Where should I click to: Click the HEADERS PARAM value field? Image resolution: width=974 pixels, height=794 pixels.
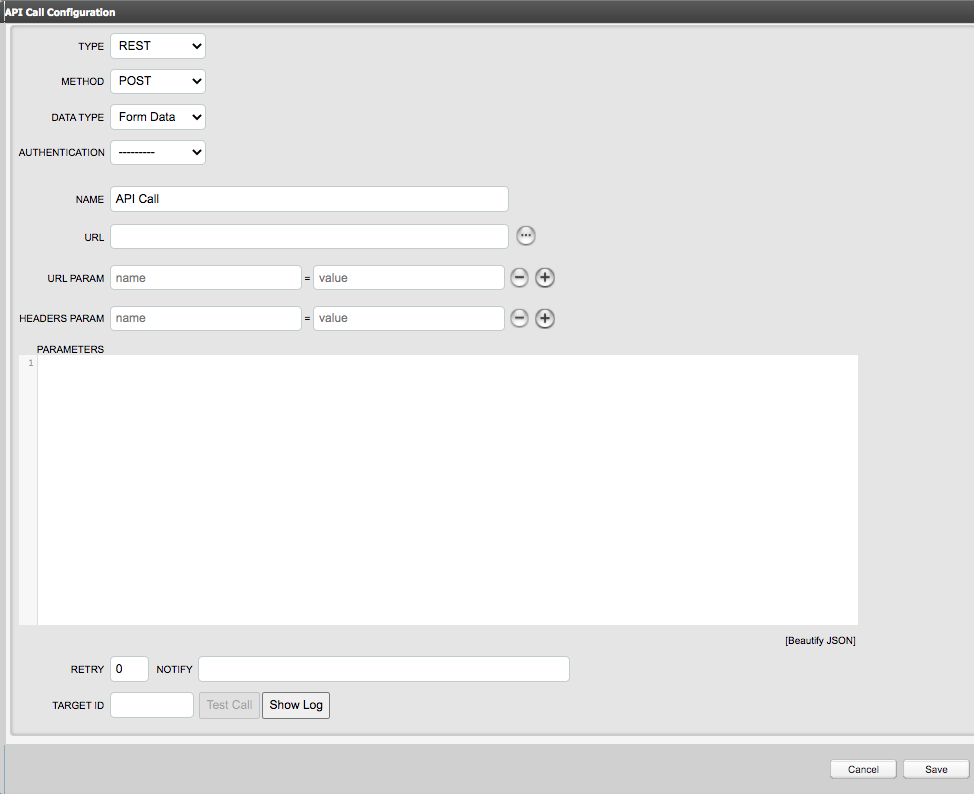409,318
